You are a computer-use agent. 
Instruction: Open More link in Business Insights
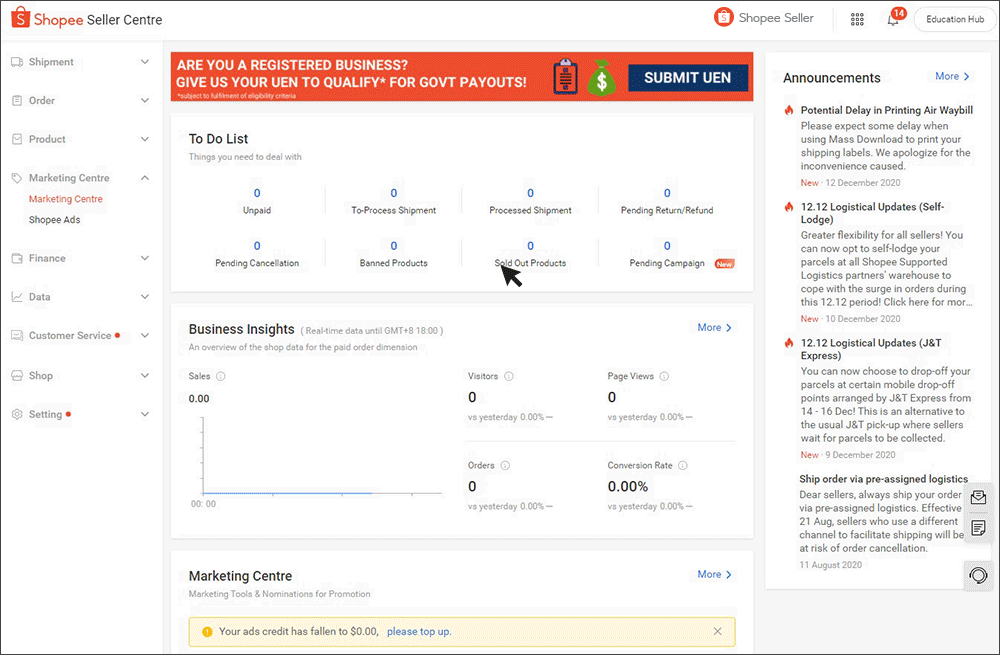[714, 327]
